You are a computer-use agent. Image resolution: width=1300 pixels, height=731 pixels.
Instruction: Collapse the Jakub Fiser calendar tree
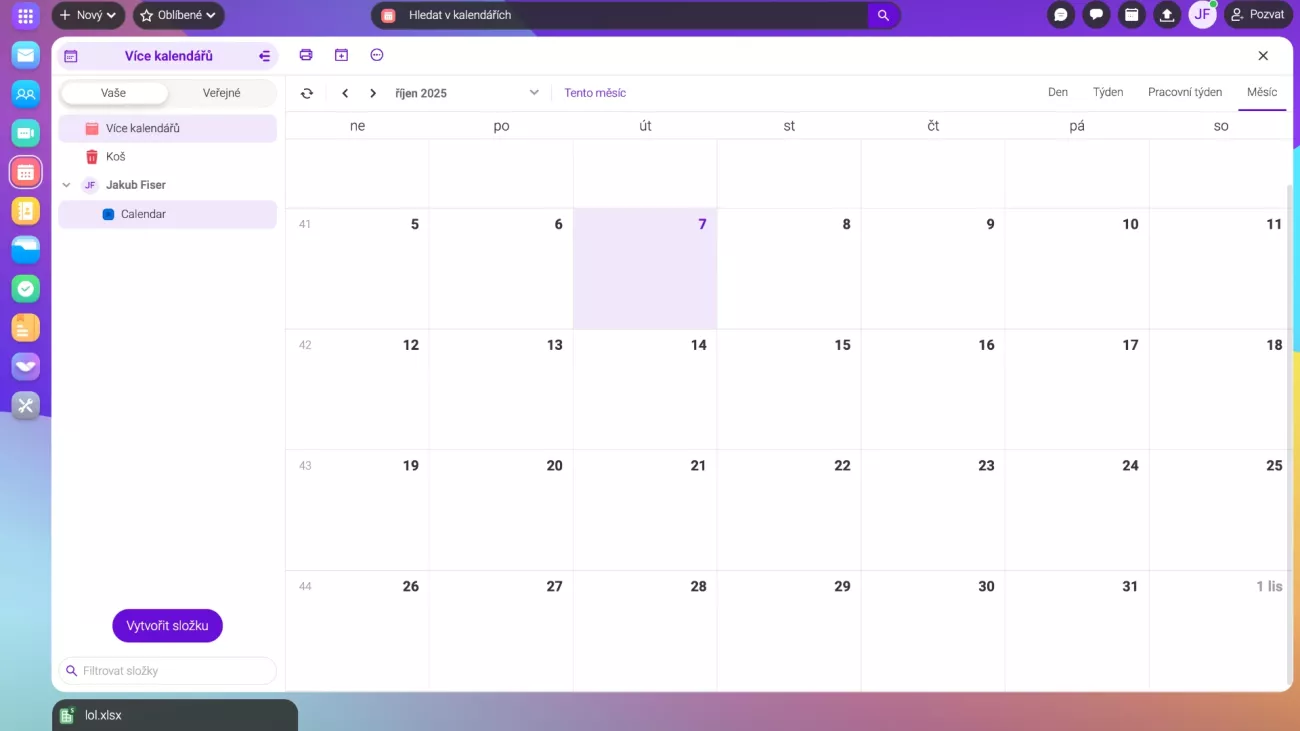point(67,185)
